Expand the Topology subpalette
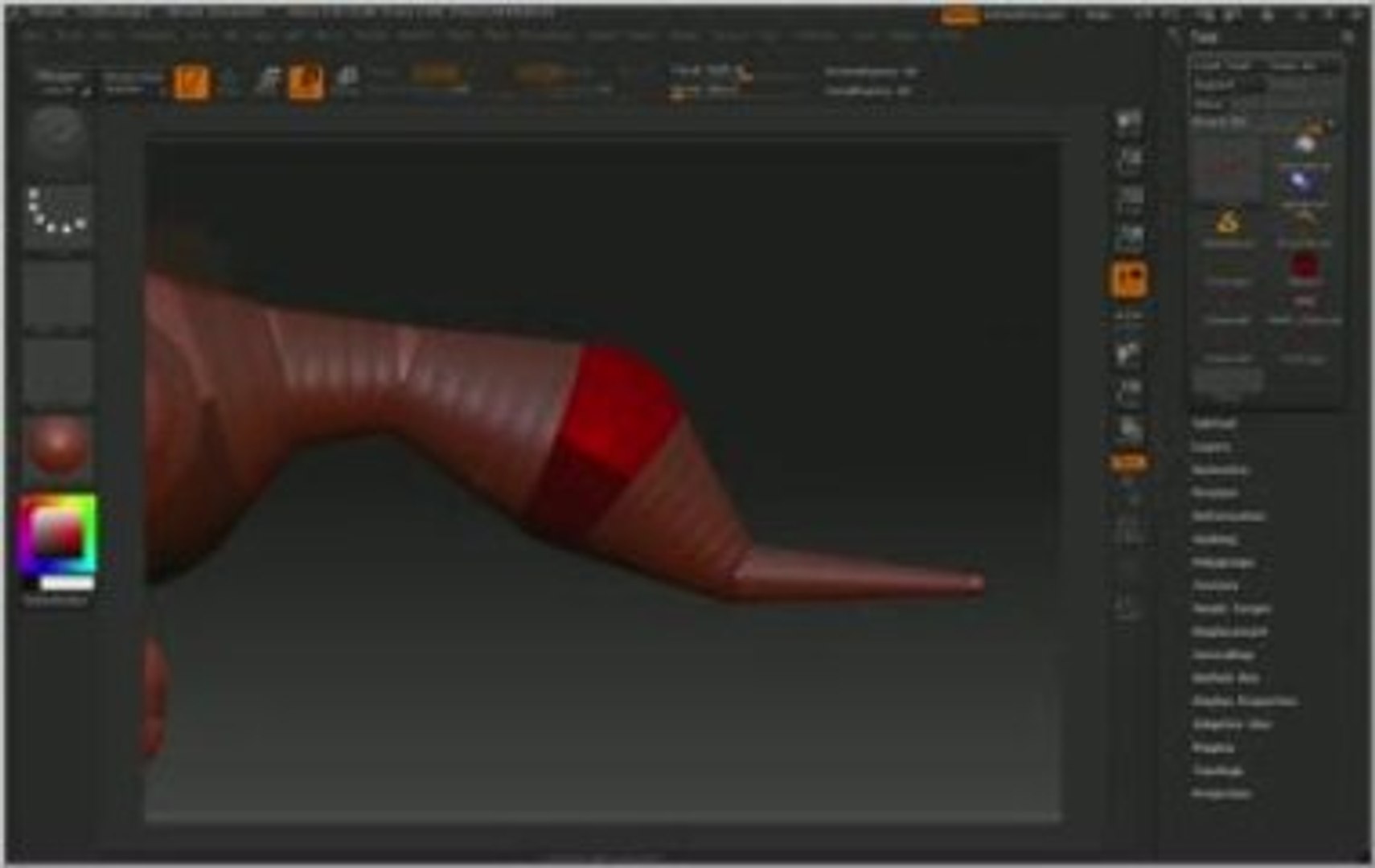This screenshot has height=868, width=1375. [x=1218, y=771]
